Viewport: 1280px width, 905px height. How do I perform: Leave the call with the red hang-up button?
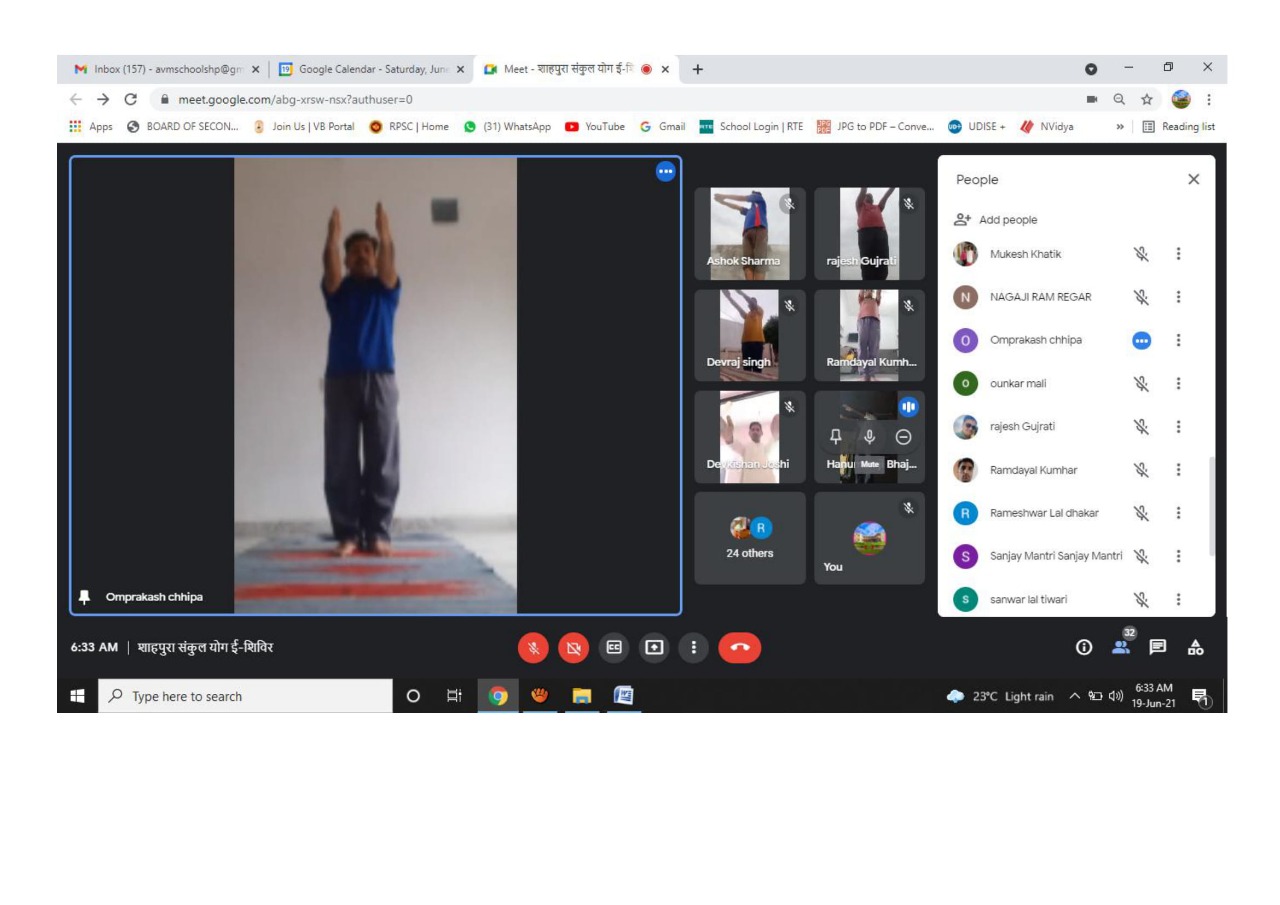pos(740,648)
